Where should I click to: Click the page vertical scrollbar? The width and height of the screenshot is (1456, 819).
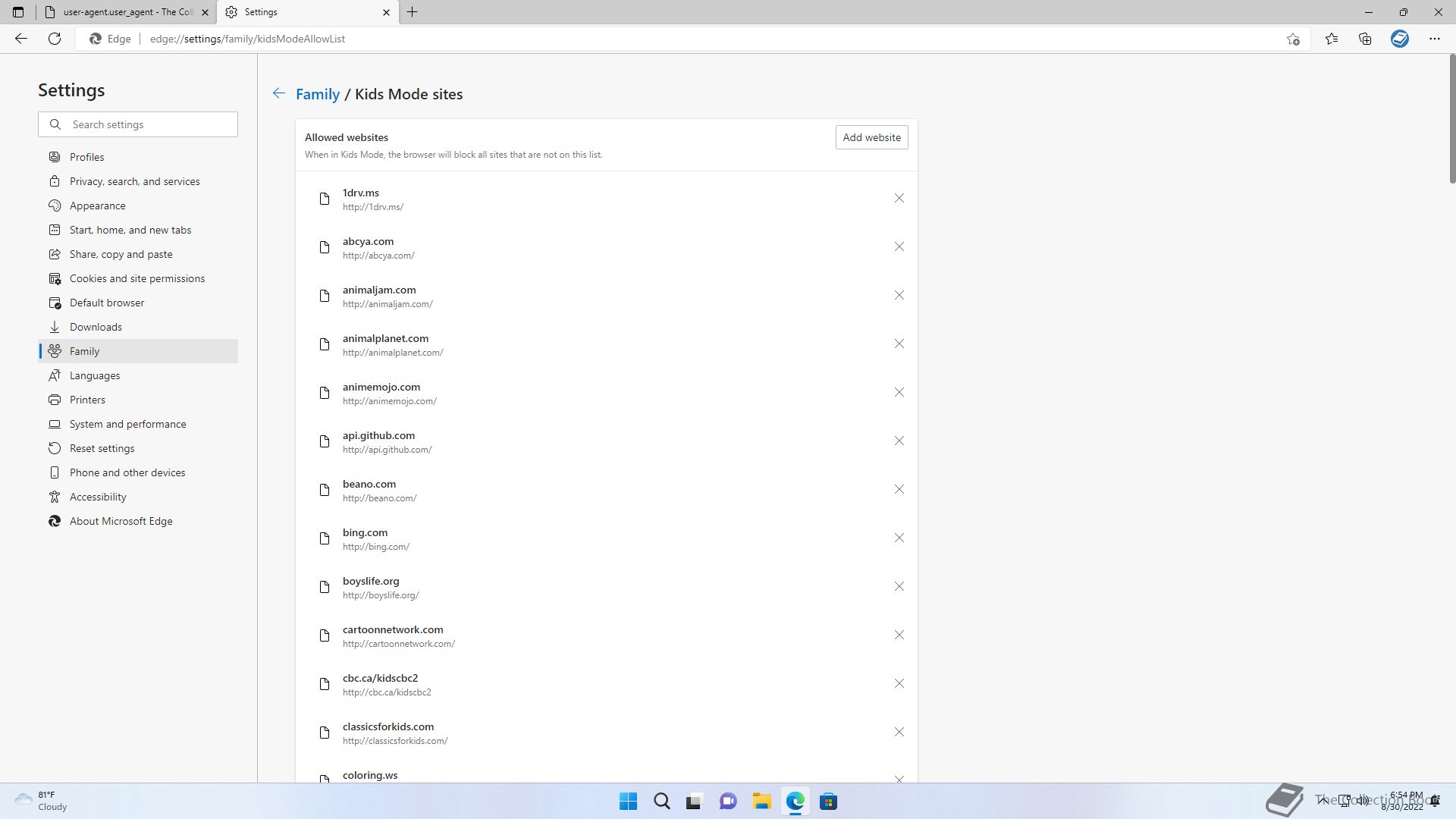[x=1452, y=119]
